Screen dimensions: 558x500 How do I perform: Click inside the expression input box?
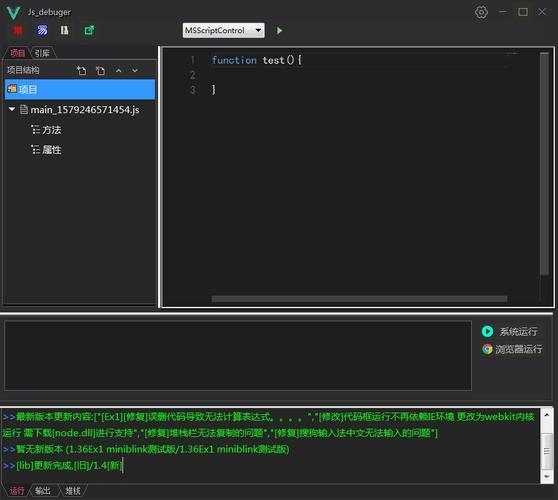click(x=238, y=356)
